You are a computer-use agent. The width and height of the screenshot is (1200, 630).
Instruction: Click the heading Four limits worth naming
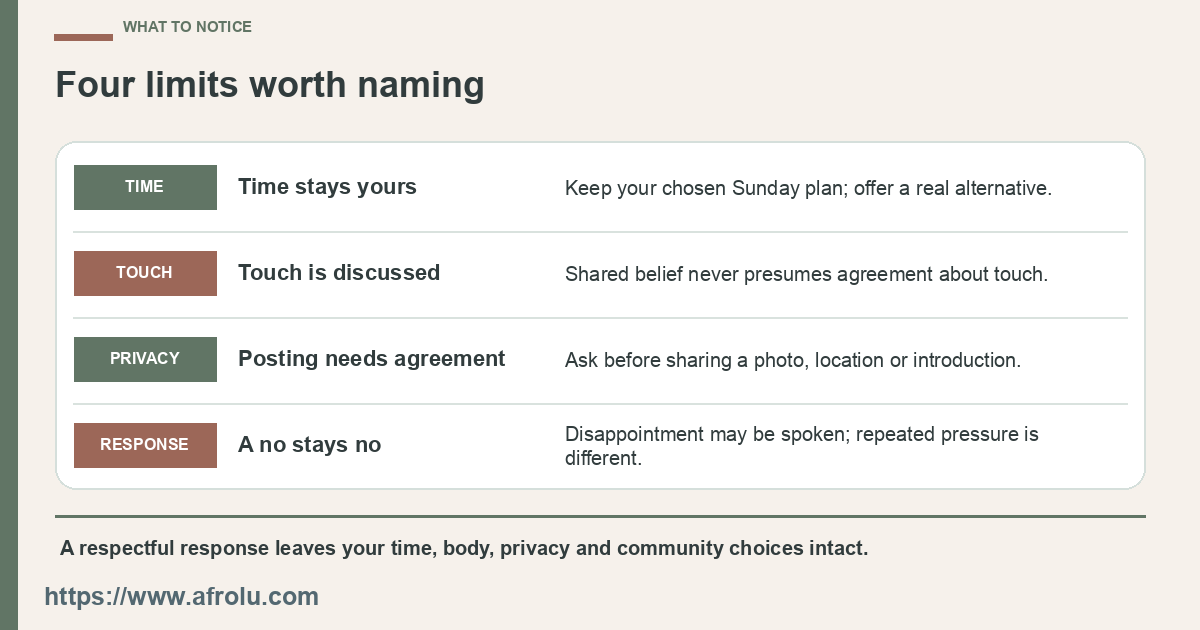[270, 85]
